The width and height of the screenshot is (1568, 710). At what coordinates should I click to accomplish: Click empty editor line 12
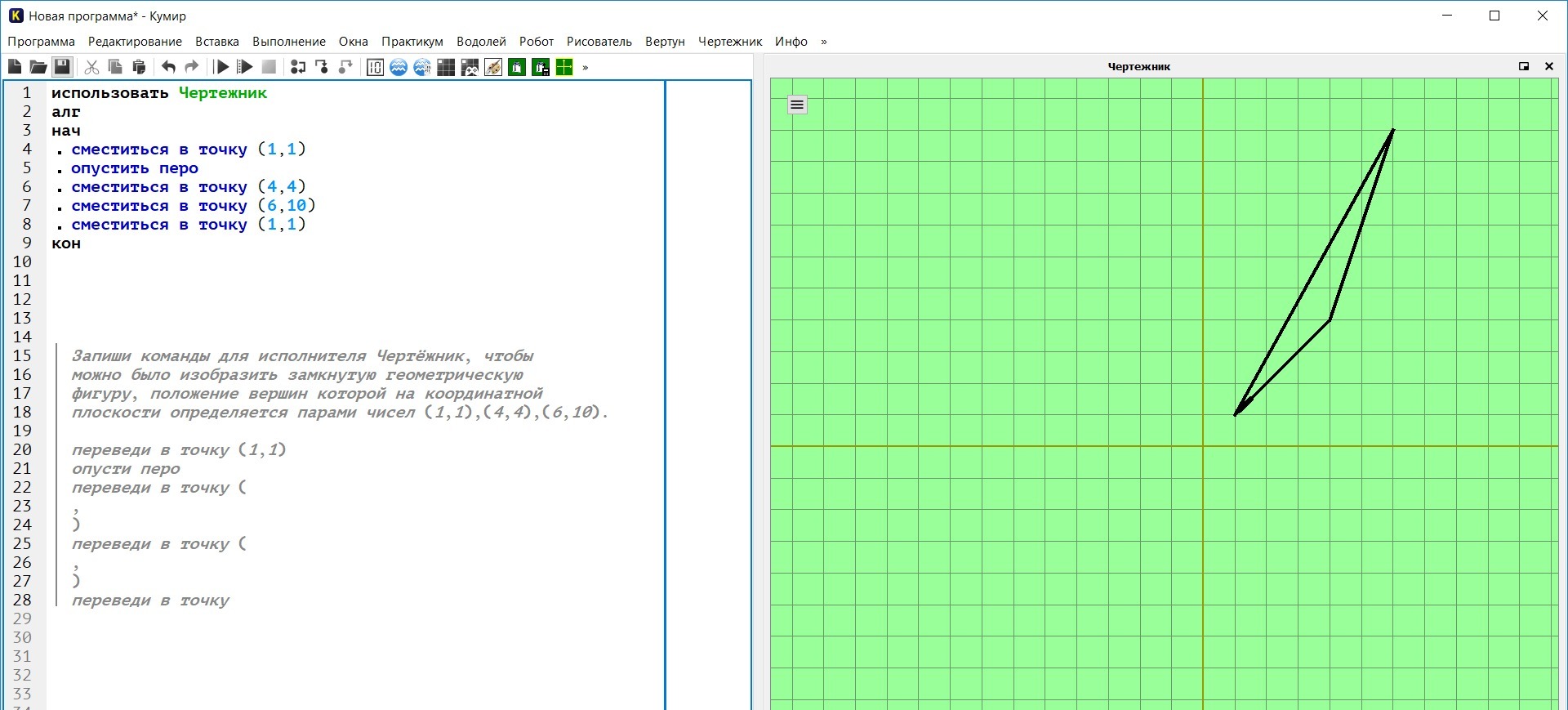[356, 300]
